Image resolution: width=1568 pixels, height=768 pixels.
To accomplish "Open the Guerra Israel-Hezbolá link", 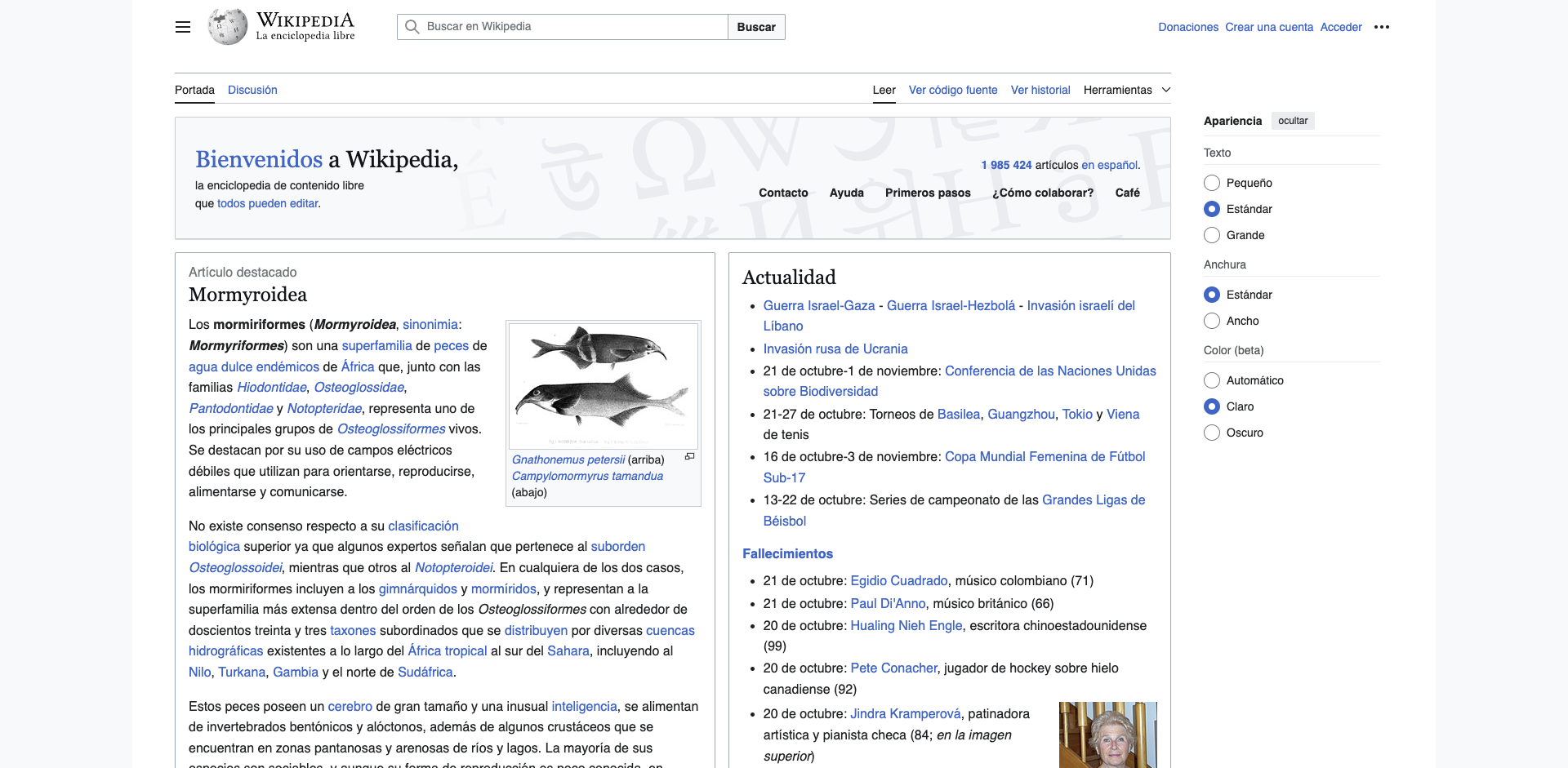I will coord(951,305).
